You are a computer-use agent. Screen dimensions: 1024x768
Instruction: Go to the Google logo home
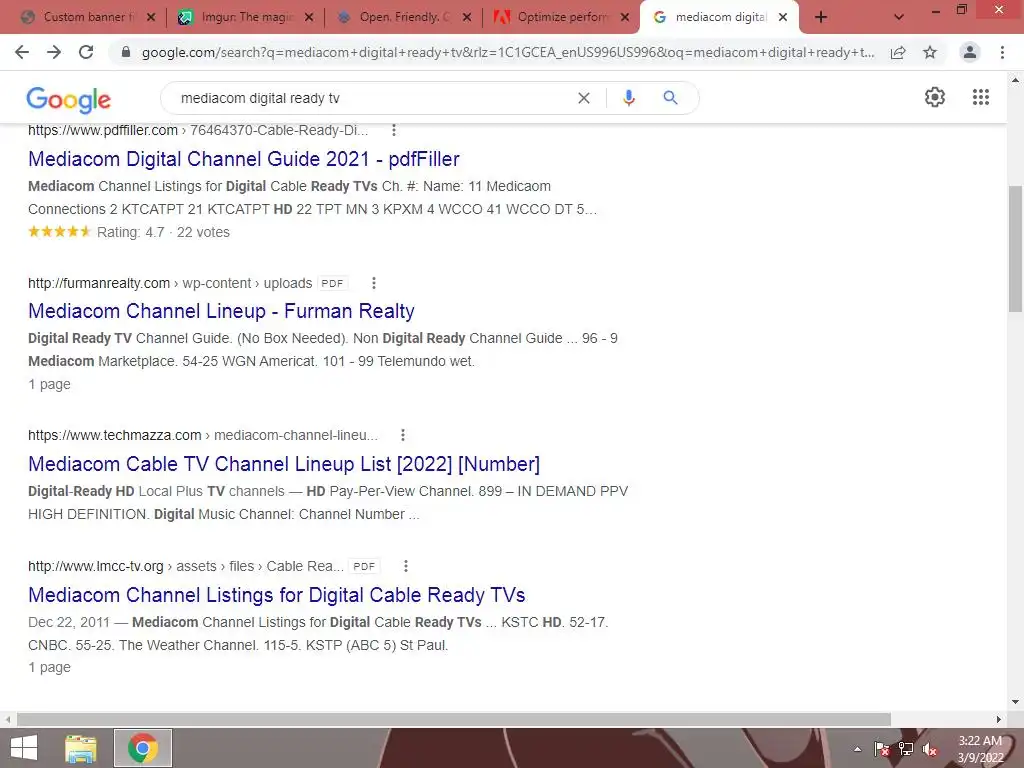click(x=69, y=99)
